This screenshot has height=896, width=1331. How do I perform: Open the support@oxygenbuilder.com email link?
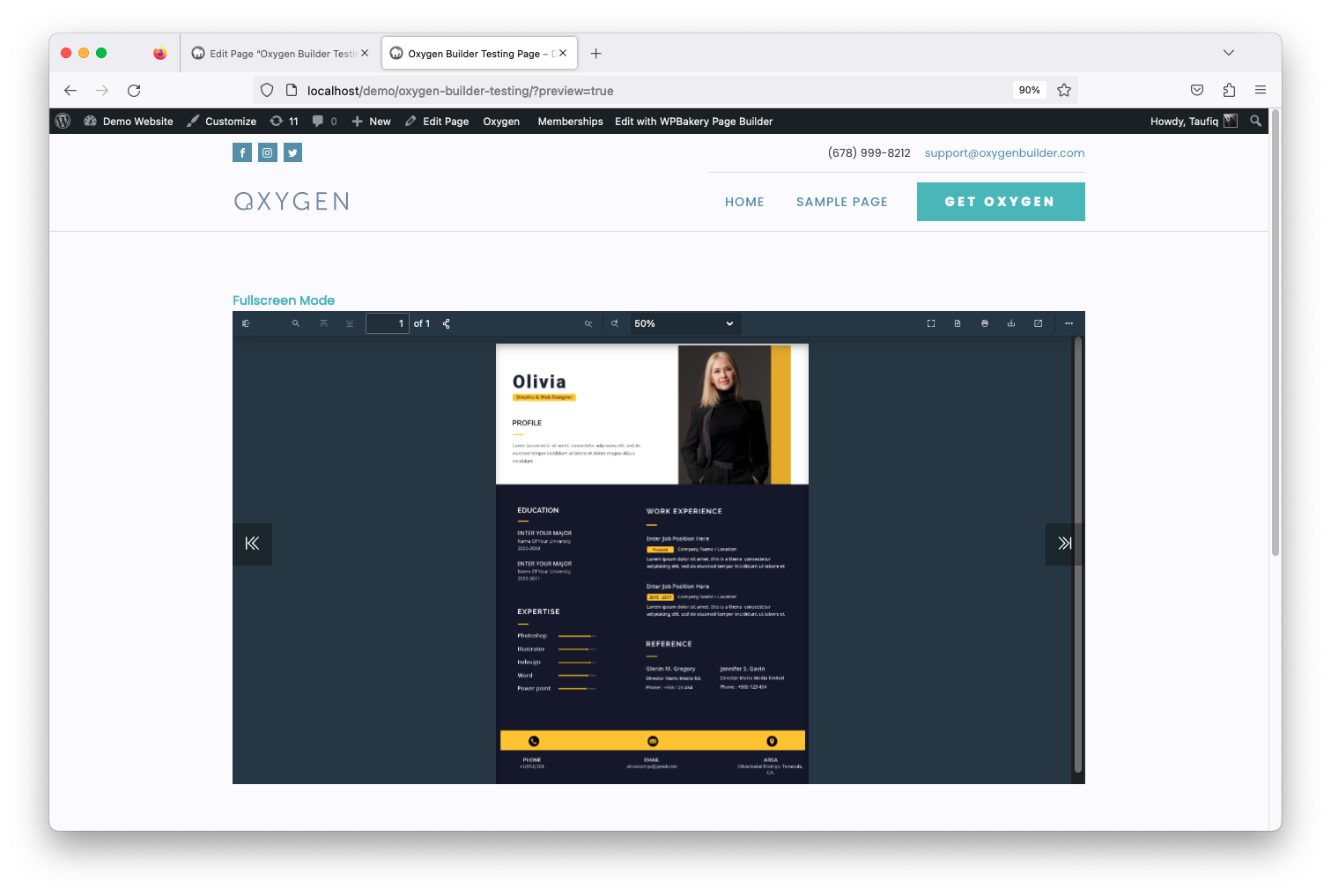point(1004,152)
